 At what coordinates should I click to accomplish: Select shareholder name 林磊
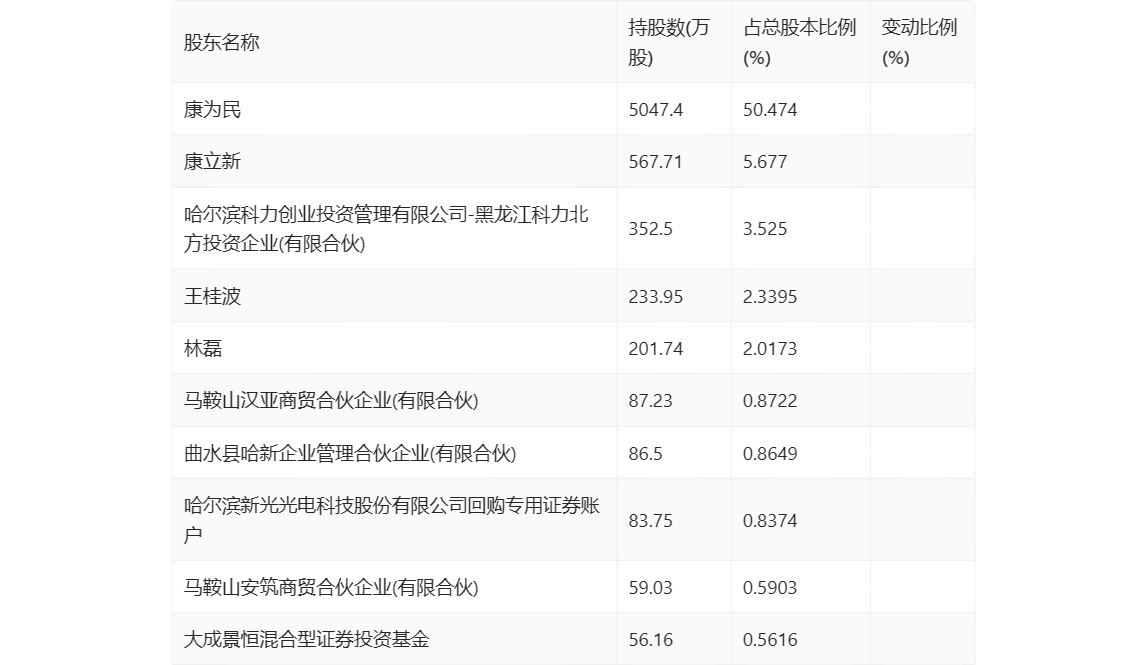[203, 349]
